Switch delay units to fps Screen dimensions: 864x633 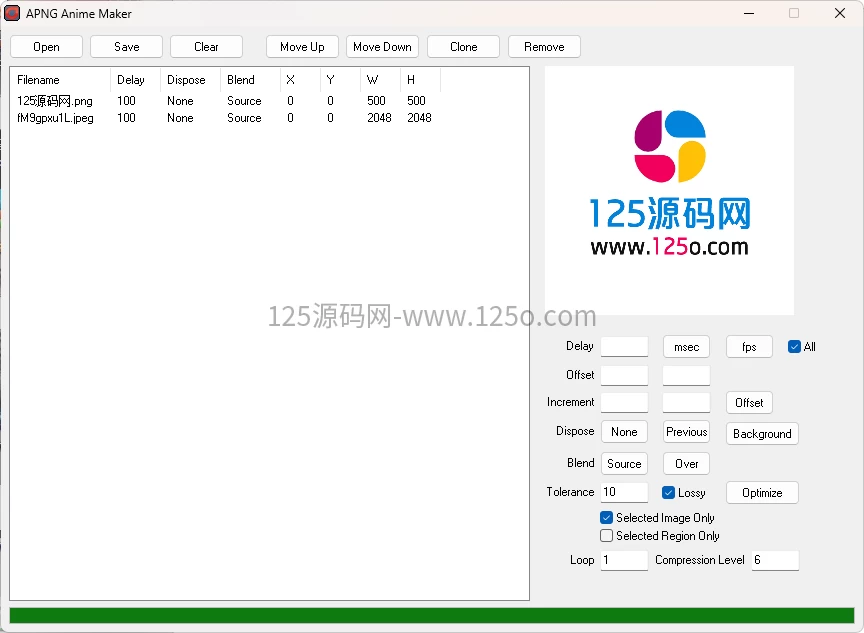click(x=749, y=346)
